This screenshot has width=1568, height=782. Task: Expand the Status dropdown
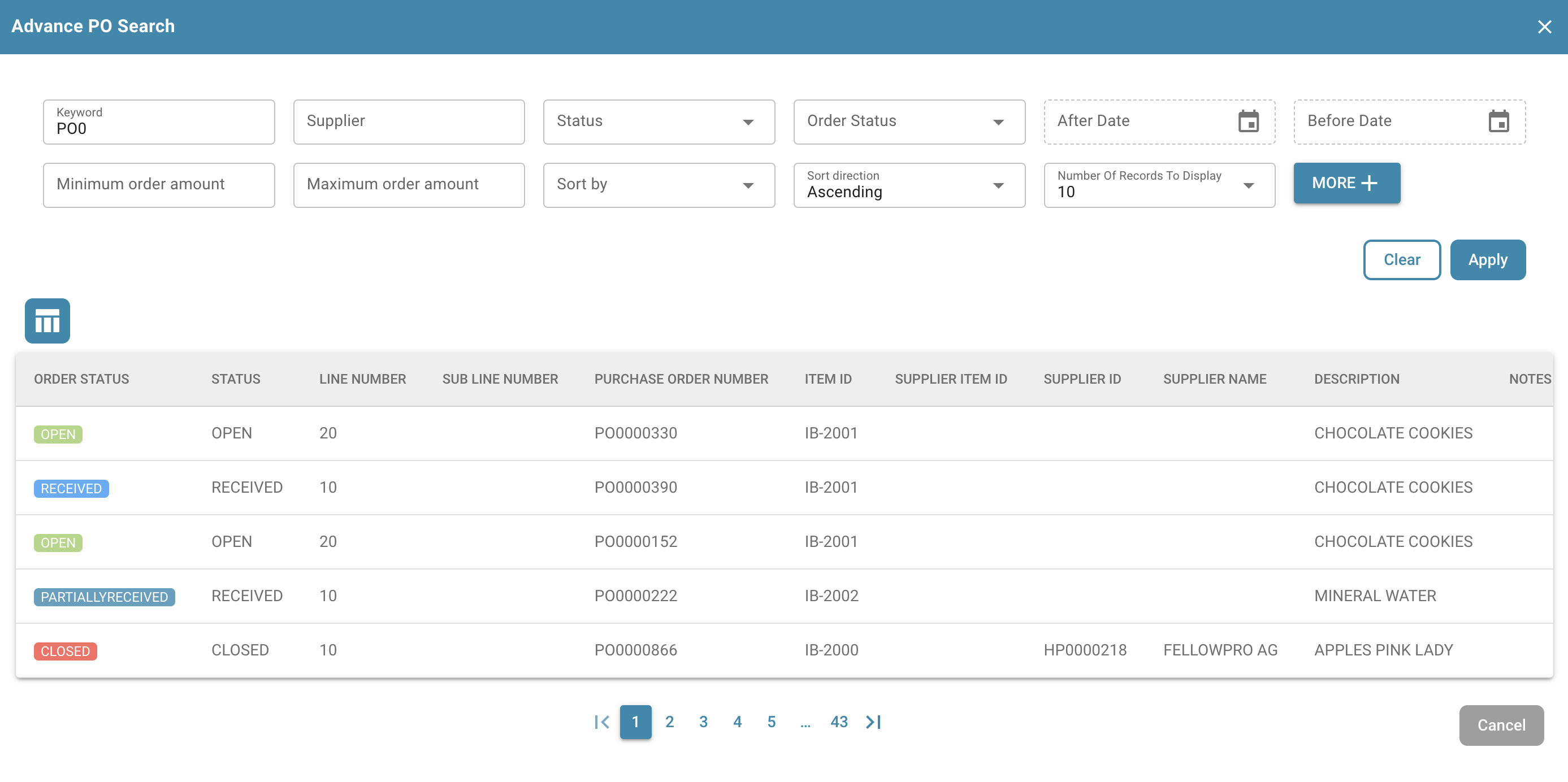pos(658,121)
